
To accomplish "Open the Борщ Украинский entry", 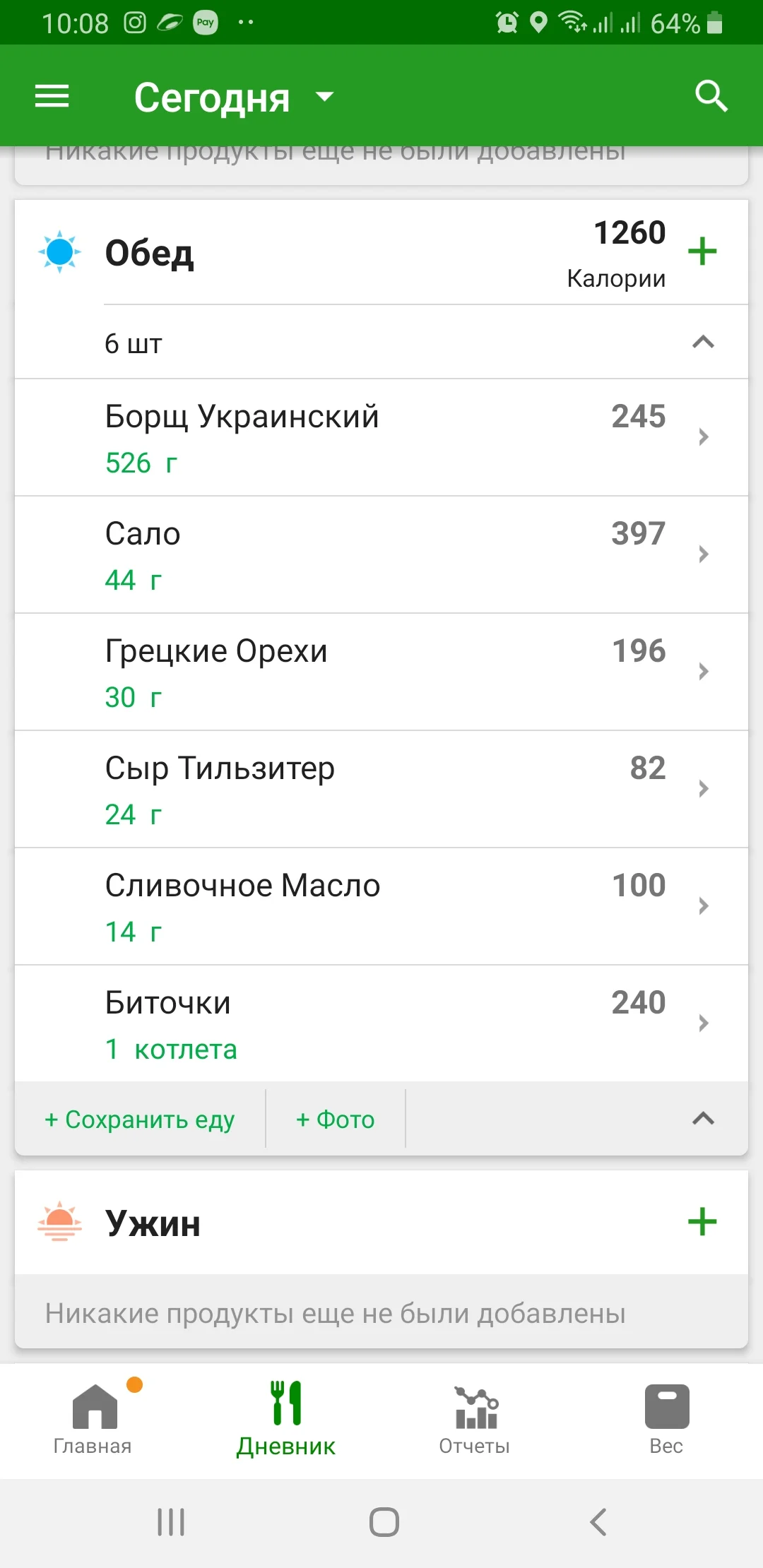I will coord(381,438).
